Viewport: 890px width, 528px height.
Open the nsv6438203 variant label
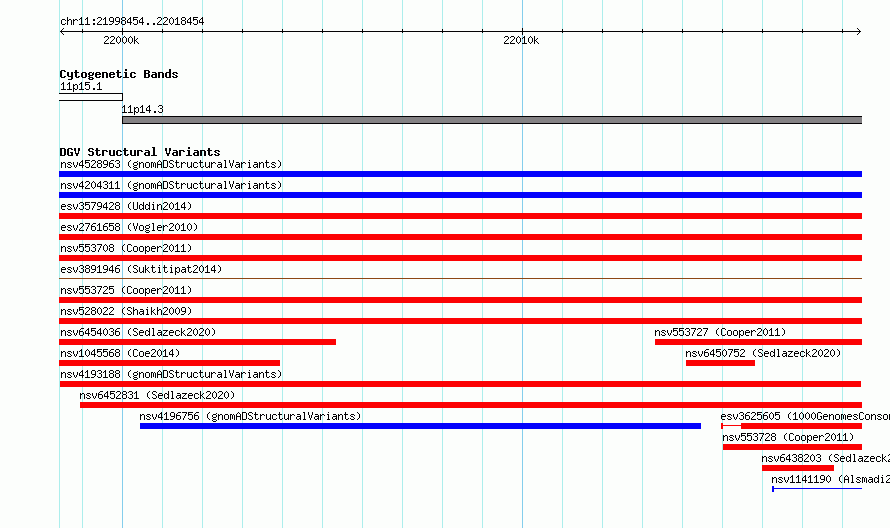(x=825, y=458)
